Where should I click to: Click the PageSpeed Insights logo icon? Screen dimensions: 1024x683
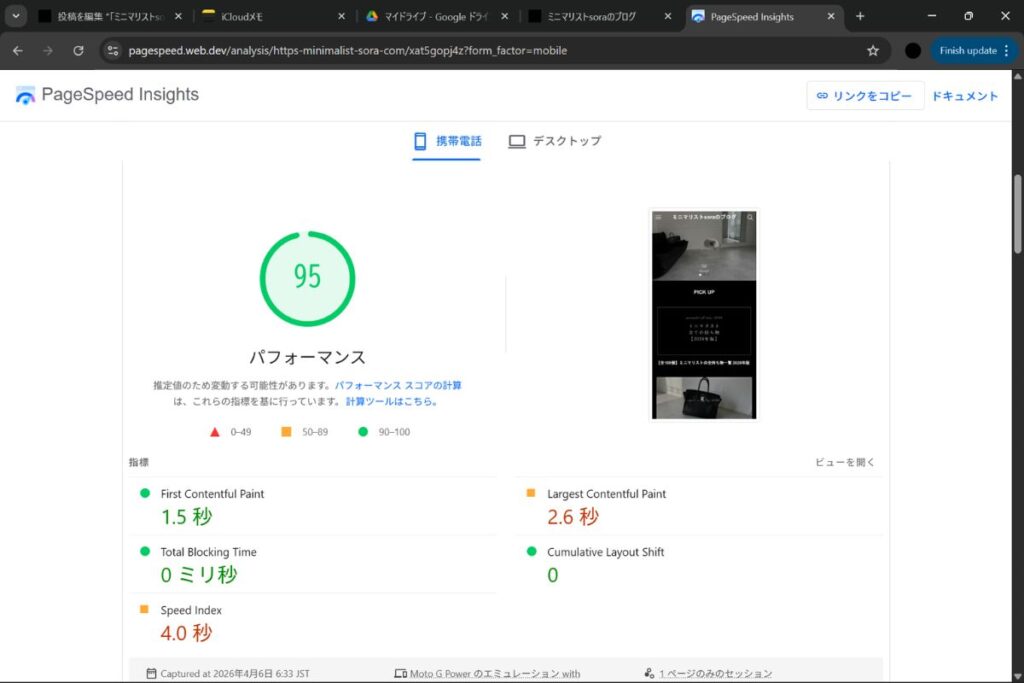(25, 95)
